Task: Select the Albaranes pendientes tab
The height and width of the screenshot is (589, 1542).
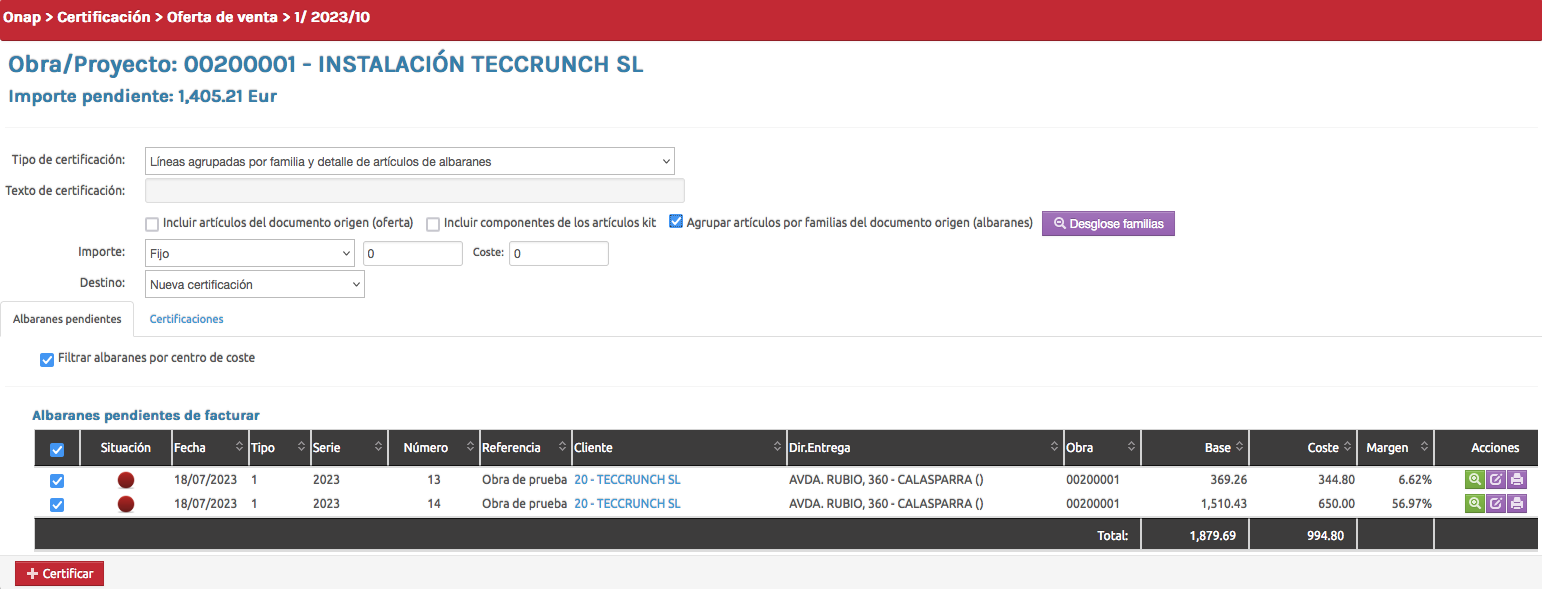Action: pyautogui.click(x=67, y=319)
